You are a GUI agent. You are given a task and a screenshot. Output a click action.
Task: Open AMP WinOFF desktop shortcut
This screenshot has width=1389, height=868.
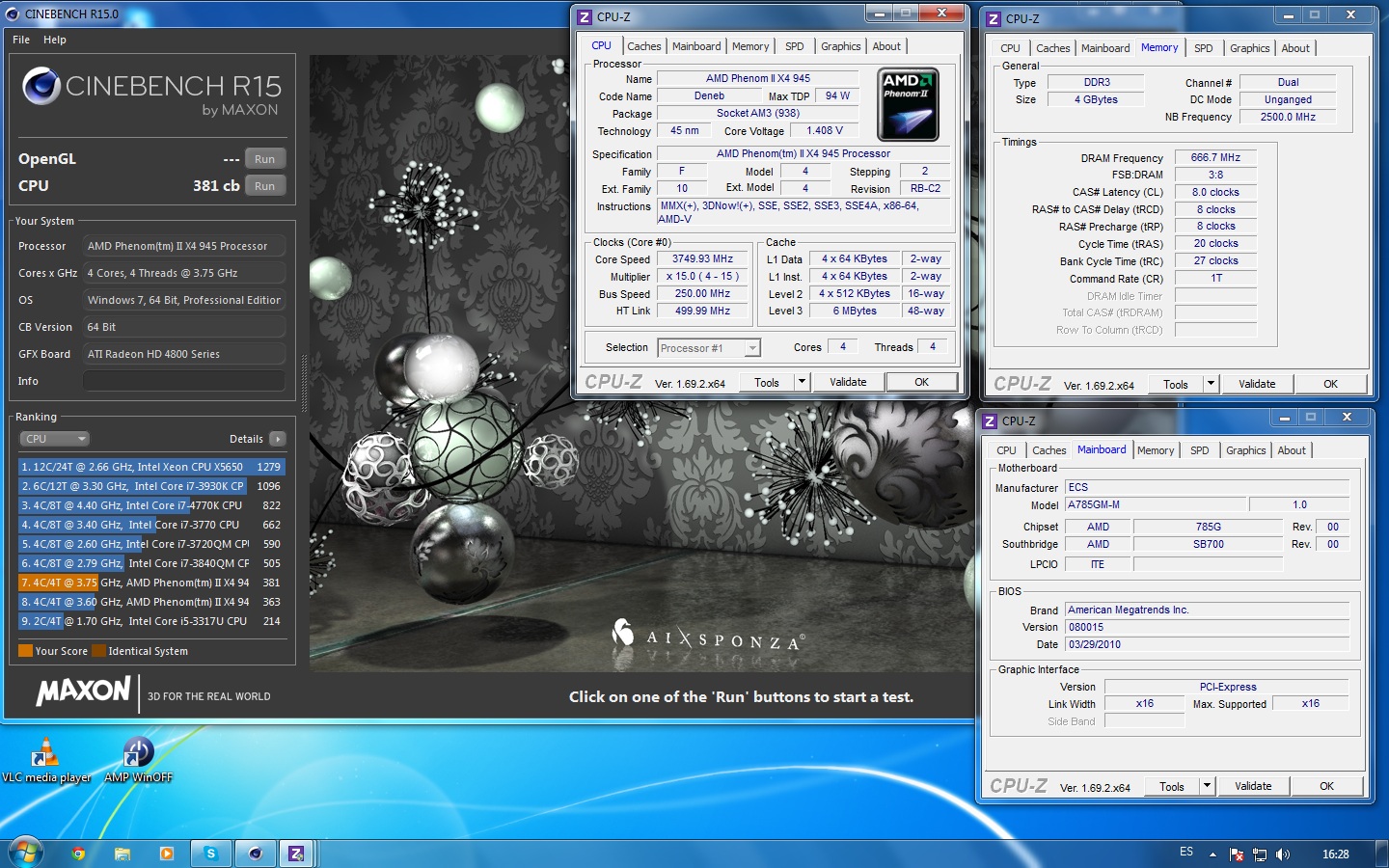click(x=138, y=760)
